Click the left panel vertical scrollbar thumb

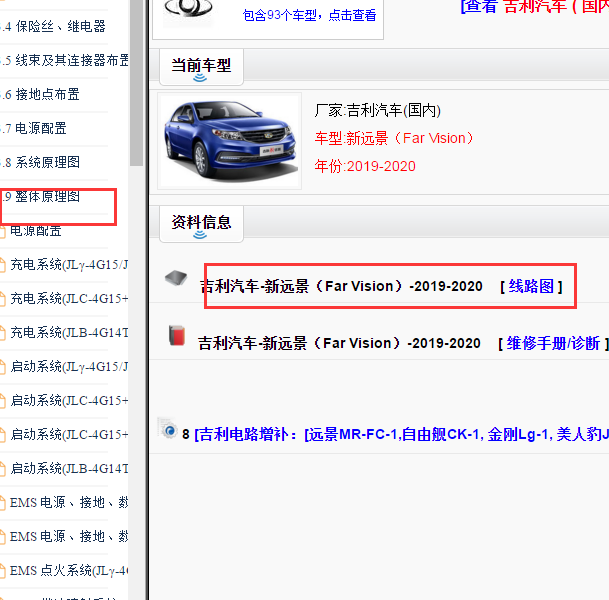[136, 82]
